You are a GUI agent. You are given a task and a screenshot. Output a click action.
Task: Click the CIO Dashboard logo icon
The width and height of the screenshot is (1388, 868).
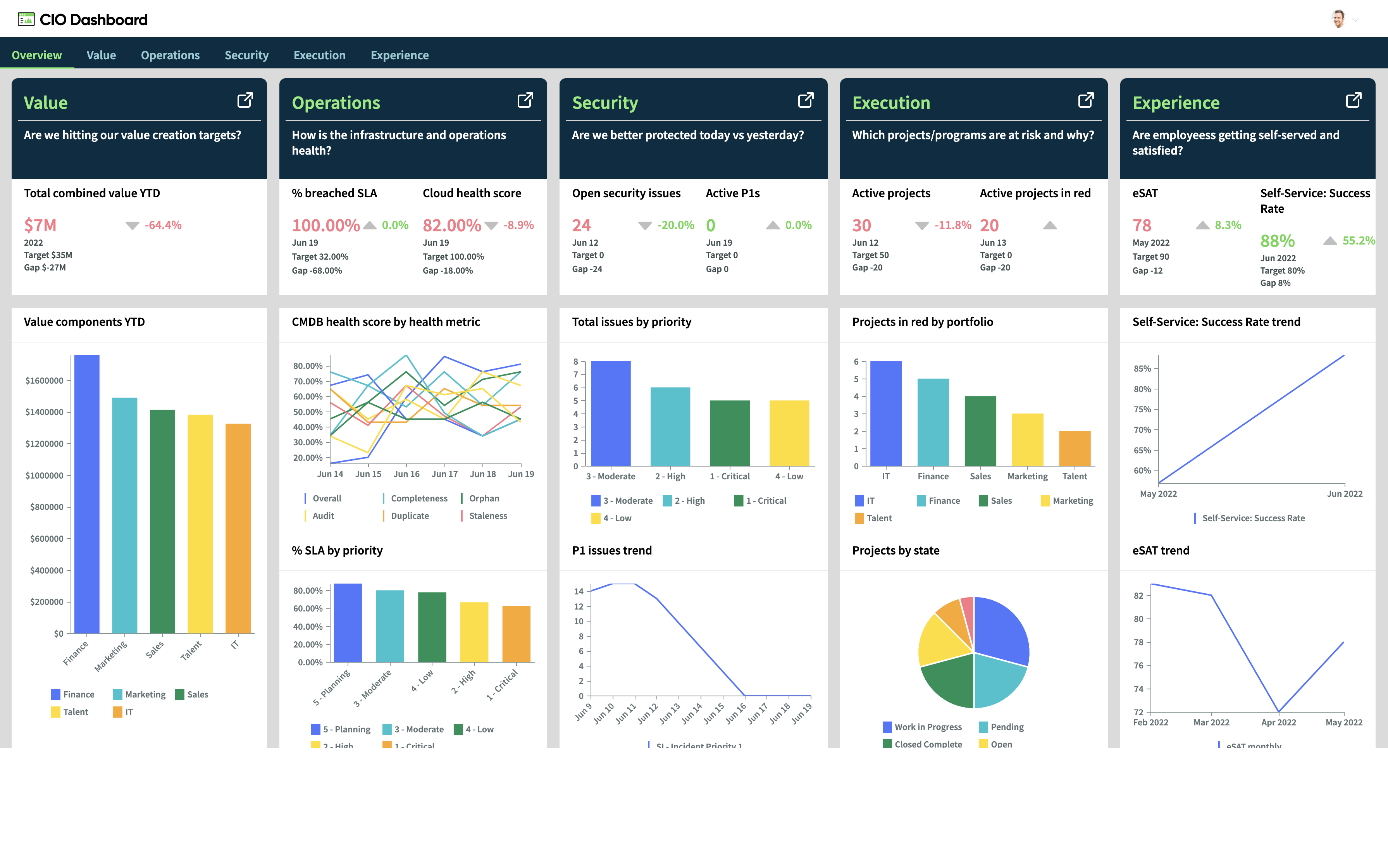(26, 19)
